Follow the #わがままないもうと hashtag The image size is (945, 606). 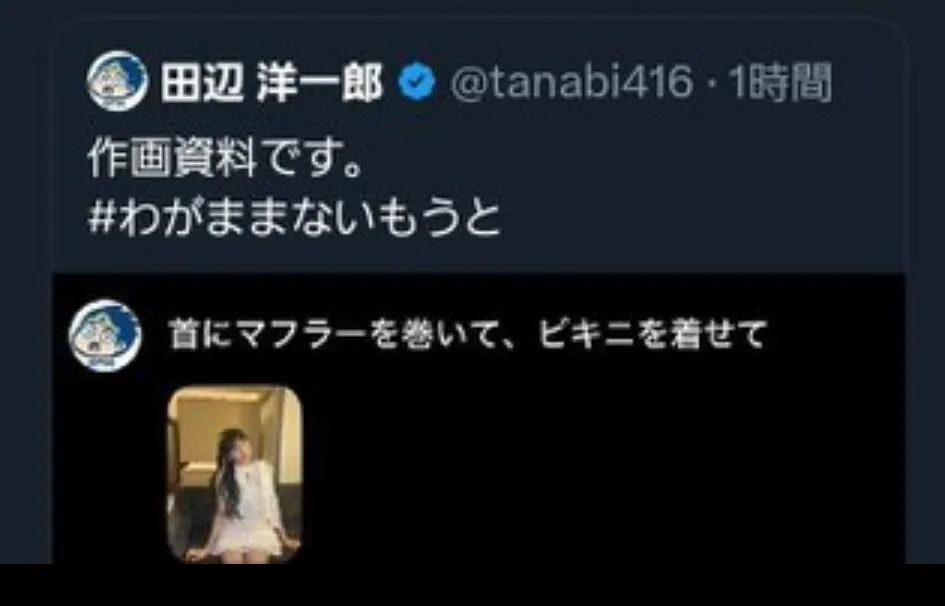[x=294, y=217]
